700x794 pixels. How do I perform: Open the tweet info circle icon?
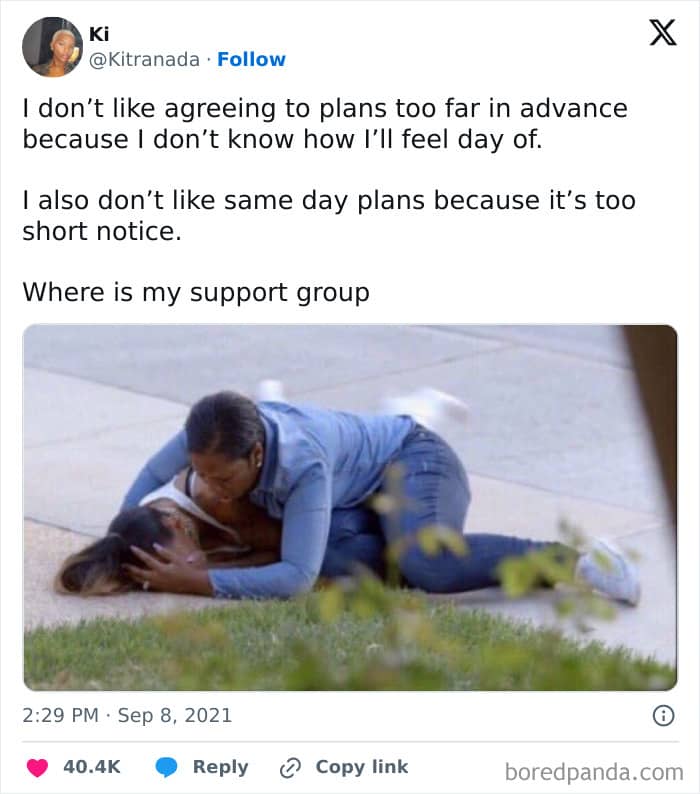(664, 716)
